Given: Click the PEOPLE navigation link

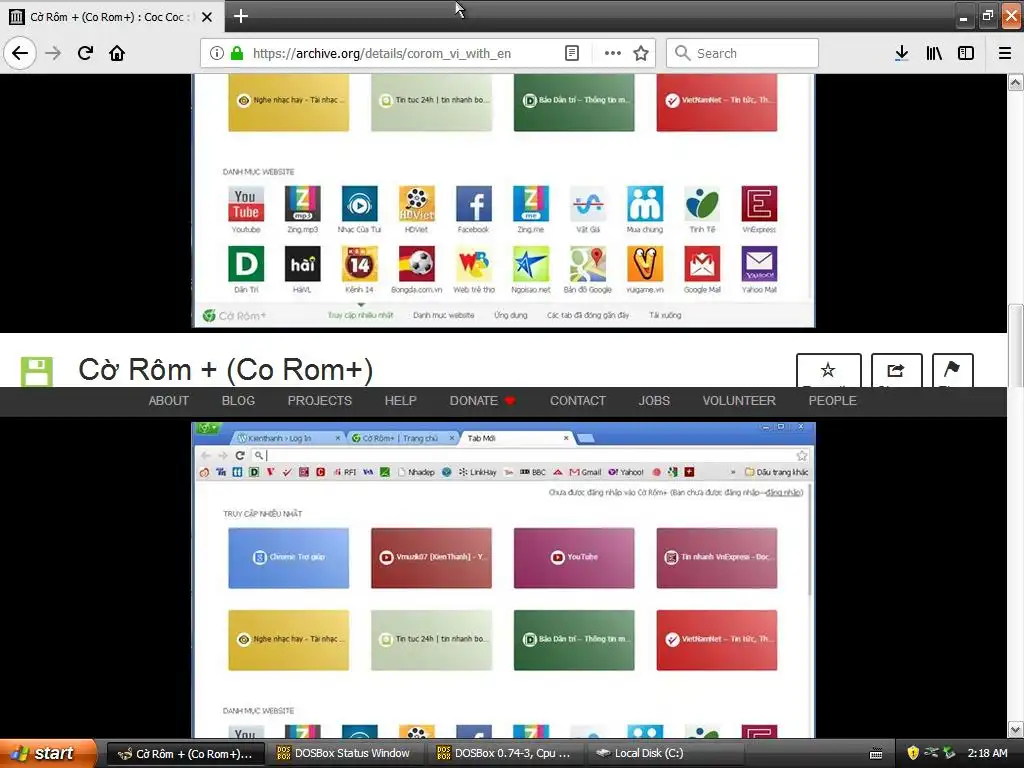Looking at the screenshot, I should [833, 400].
